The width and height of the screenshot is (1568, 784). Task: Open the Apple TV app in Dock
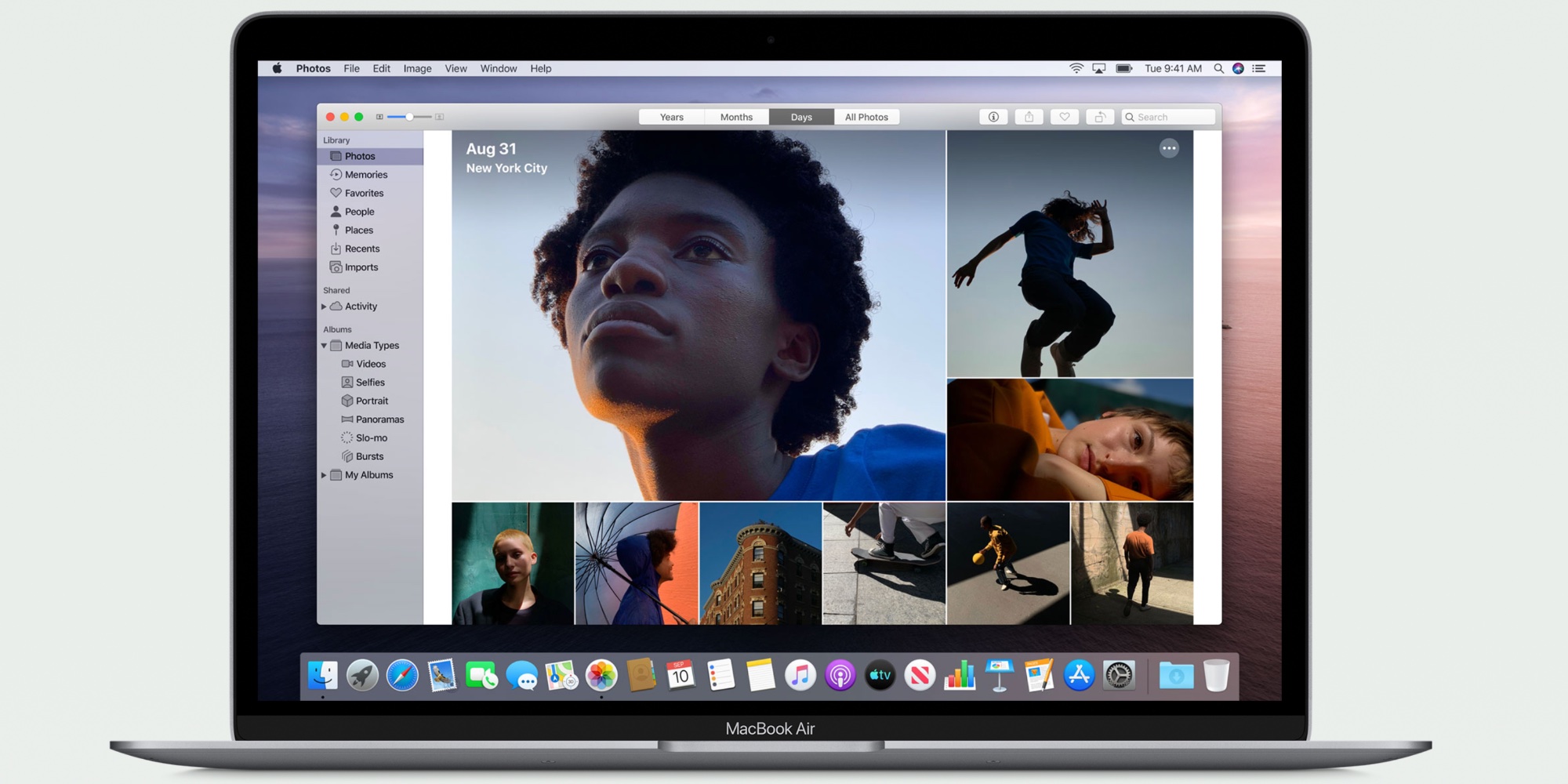[x=880, y=675]
